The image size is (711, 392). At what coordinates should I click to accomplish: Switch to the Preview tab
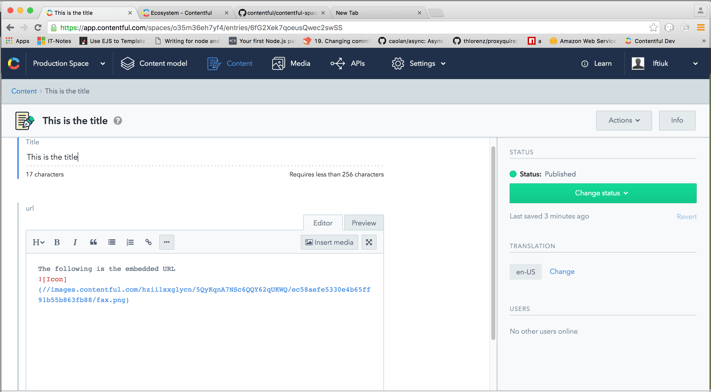364,223
